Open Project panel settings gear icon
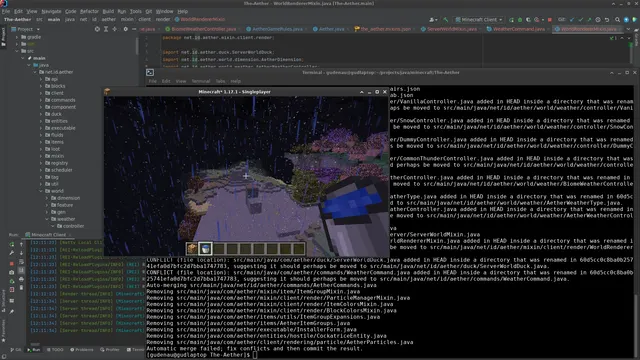Viewport: 640px width, 360px height. coord(125,29)
